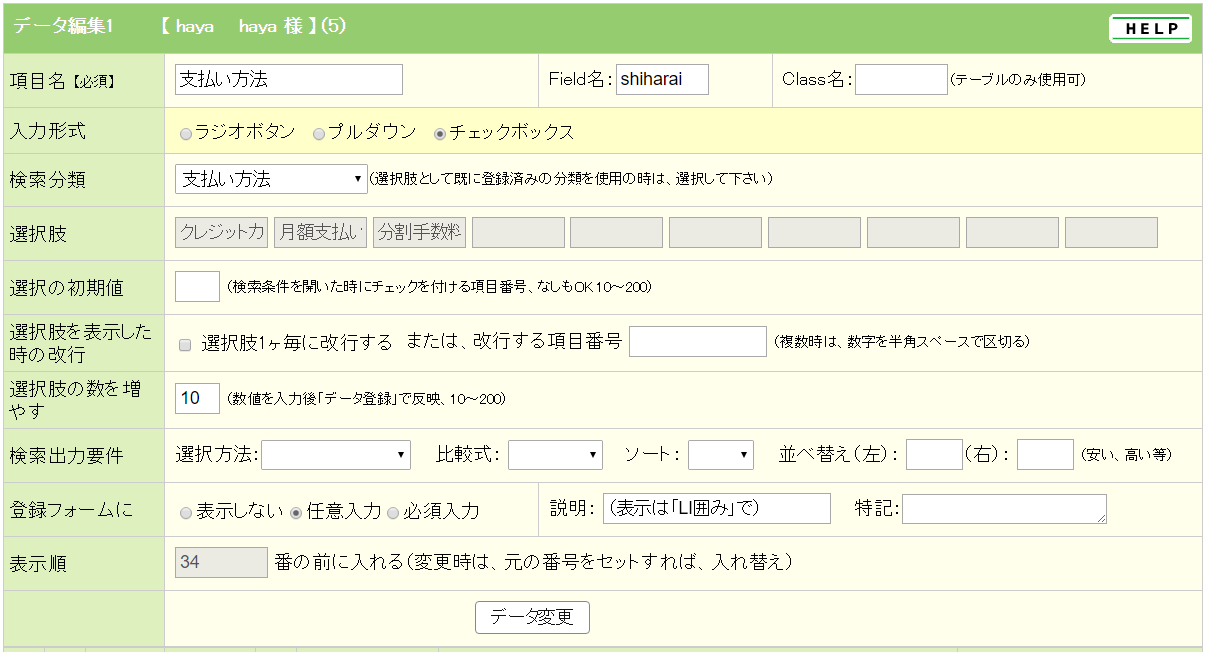1209x652 pixels.
Task: Select 任意入力 radio option
Action: pos(296,512)
